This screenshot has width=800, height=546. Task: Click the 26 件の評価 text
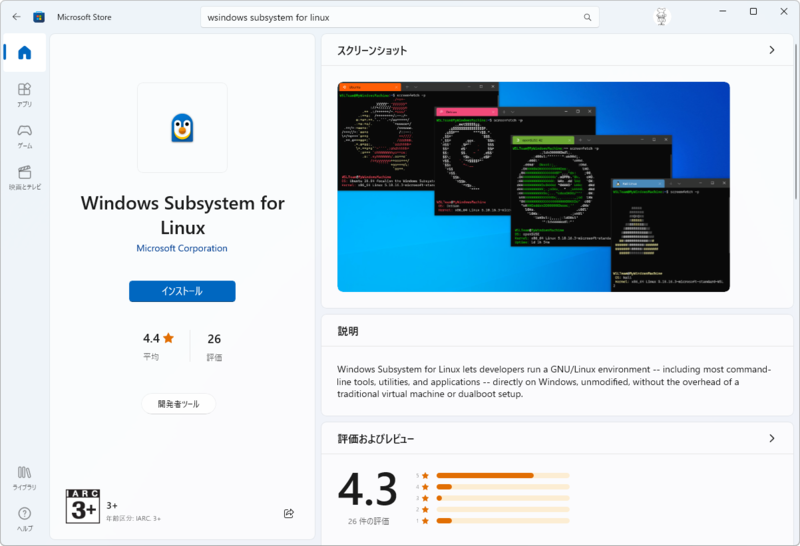368,522
